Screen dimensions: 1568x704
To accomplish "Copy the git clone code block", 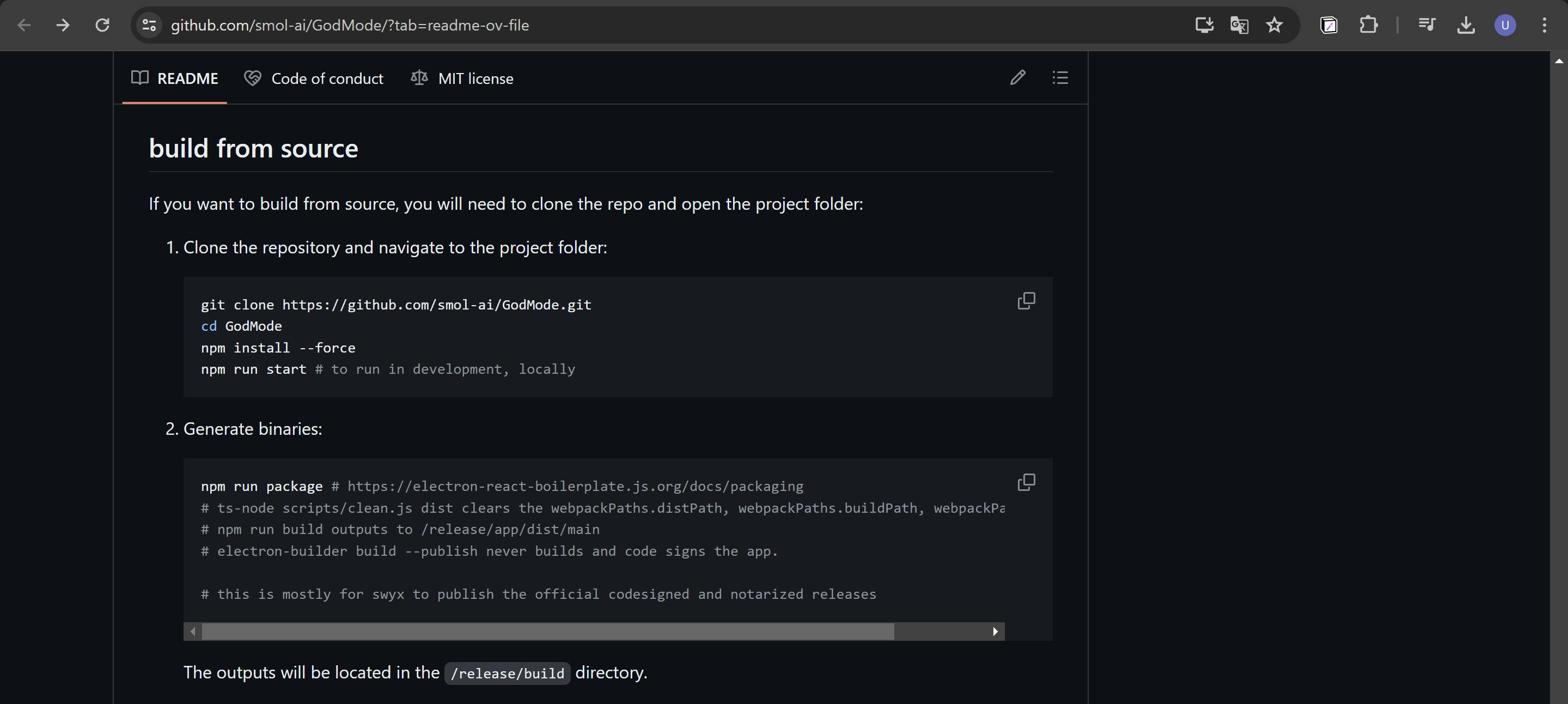I will click(x=1026, y=301).
